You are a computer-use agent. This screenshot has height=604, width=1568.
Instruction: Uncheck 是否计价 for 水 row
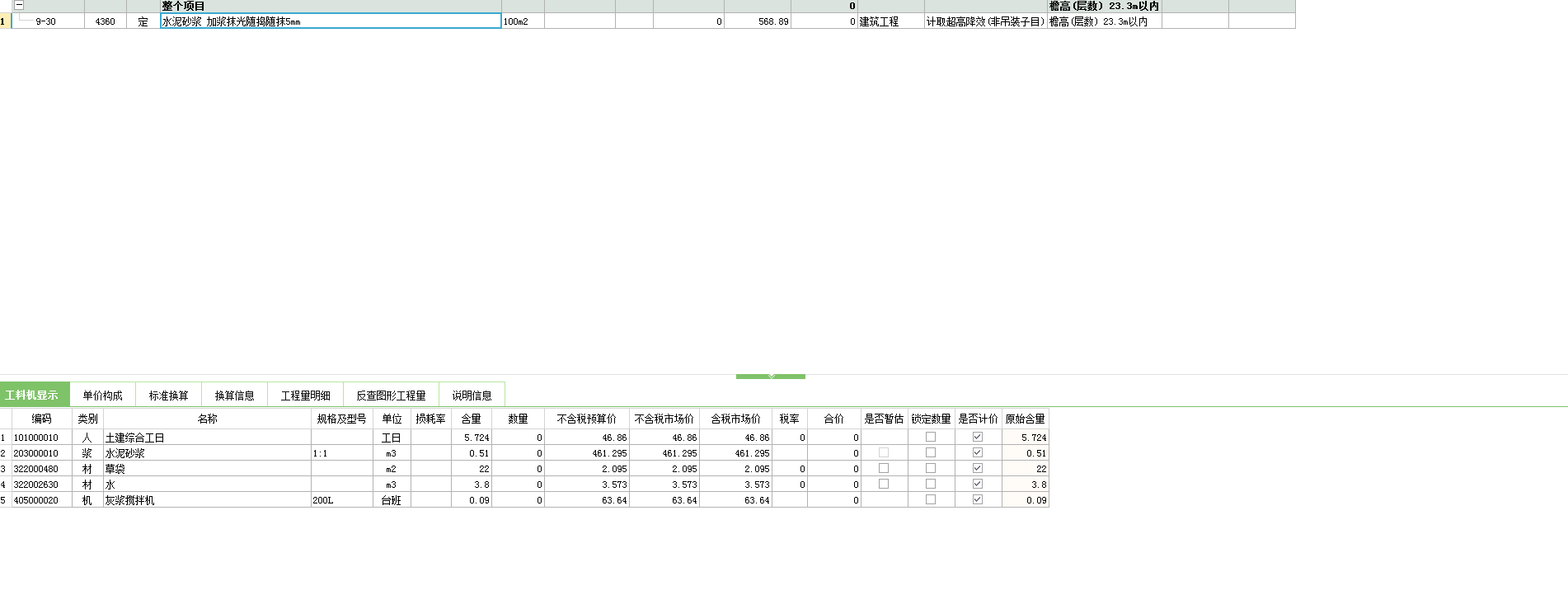[978, 484]
